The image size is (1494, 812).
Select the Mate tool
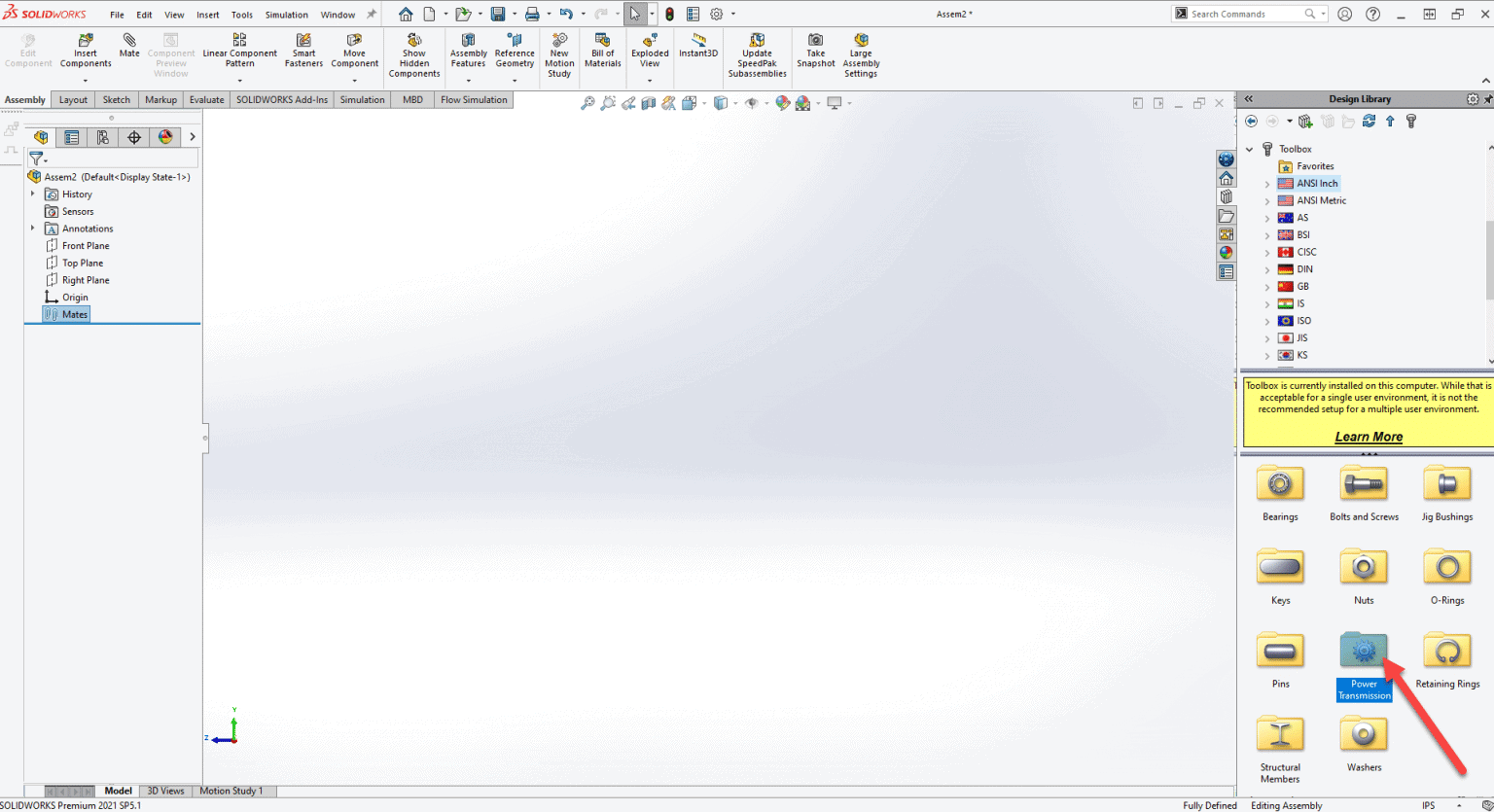129,46
